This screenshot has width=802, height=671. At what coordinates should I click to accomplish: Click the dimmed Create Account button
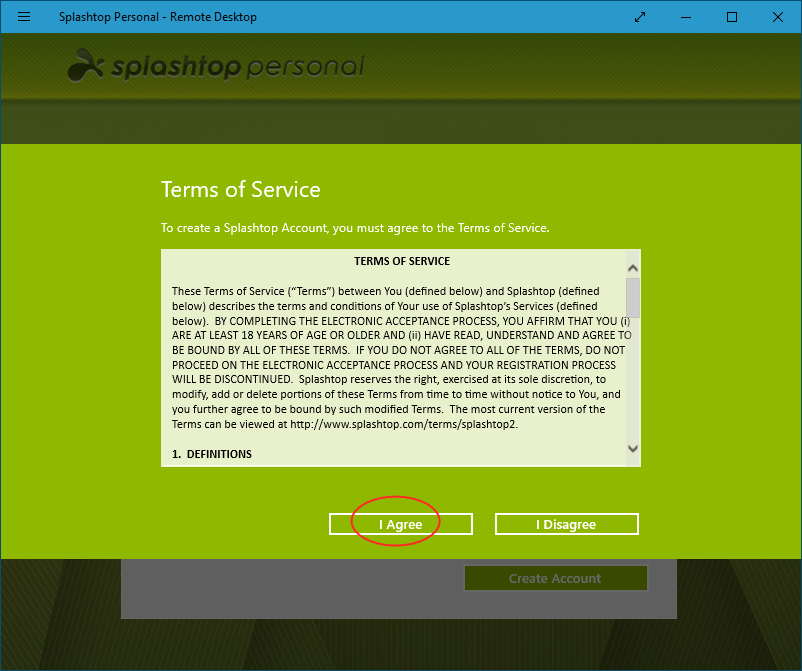[x=555, y=578]
